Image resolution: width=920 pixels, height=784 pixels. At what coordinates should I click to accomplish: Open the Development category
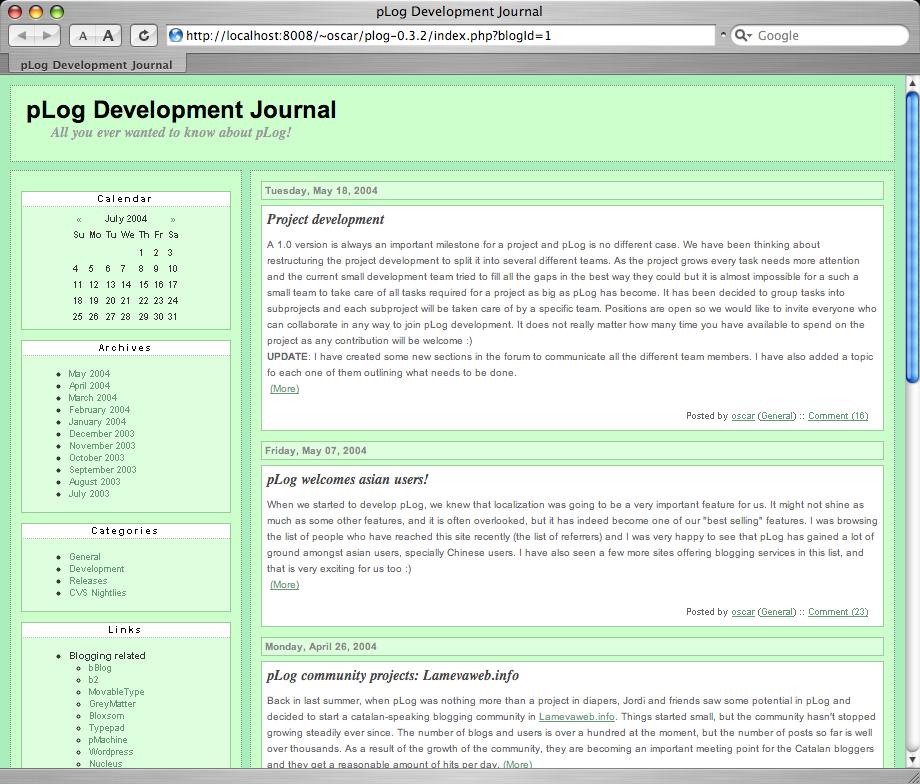[97, 569]
